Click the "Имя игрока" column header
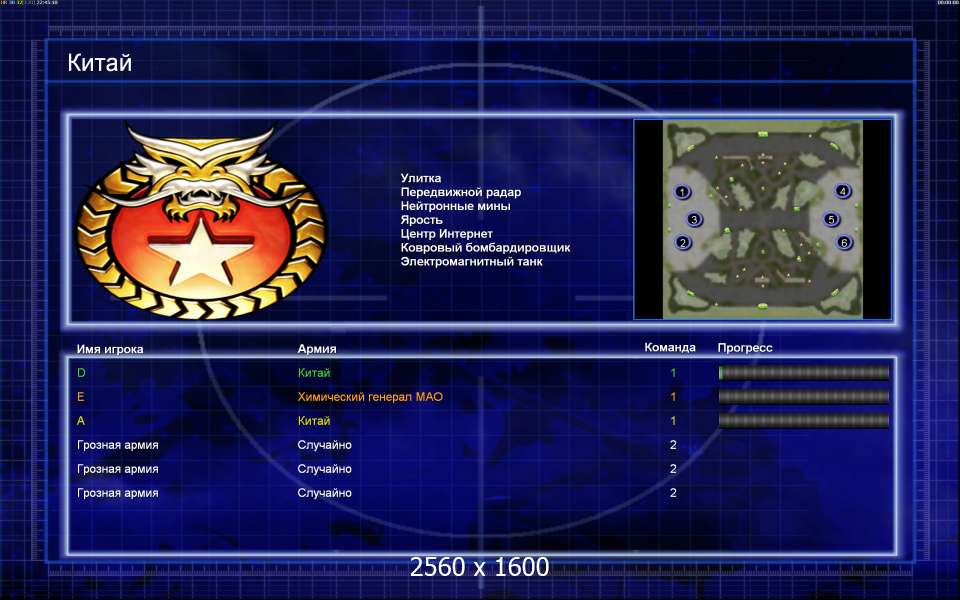The width and height of the screenshot is (960, 600). [110, 349]
